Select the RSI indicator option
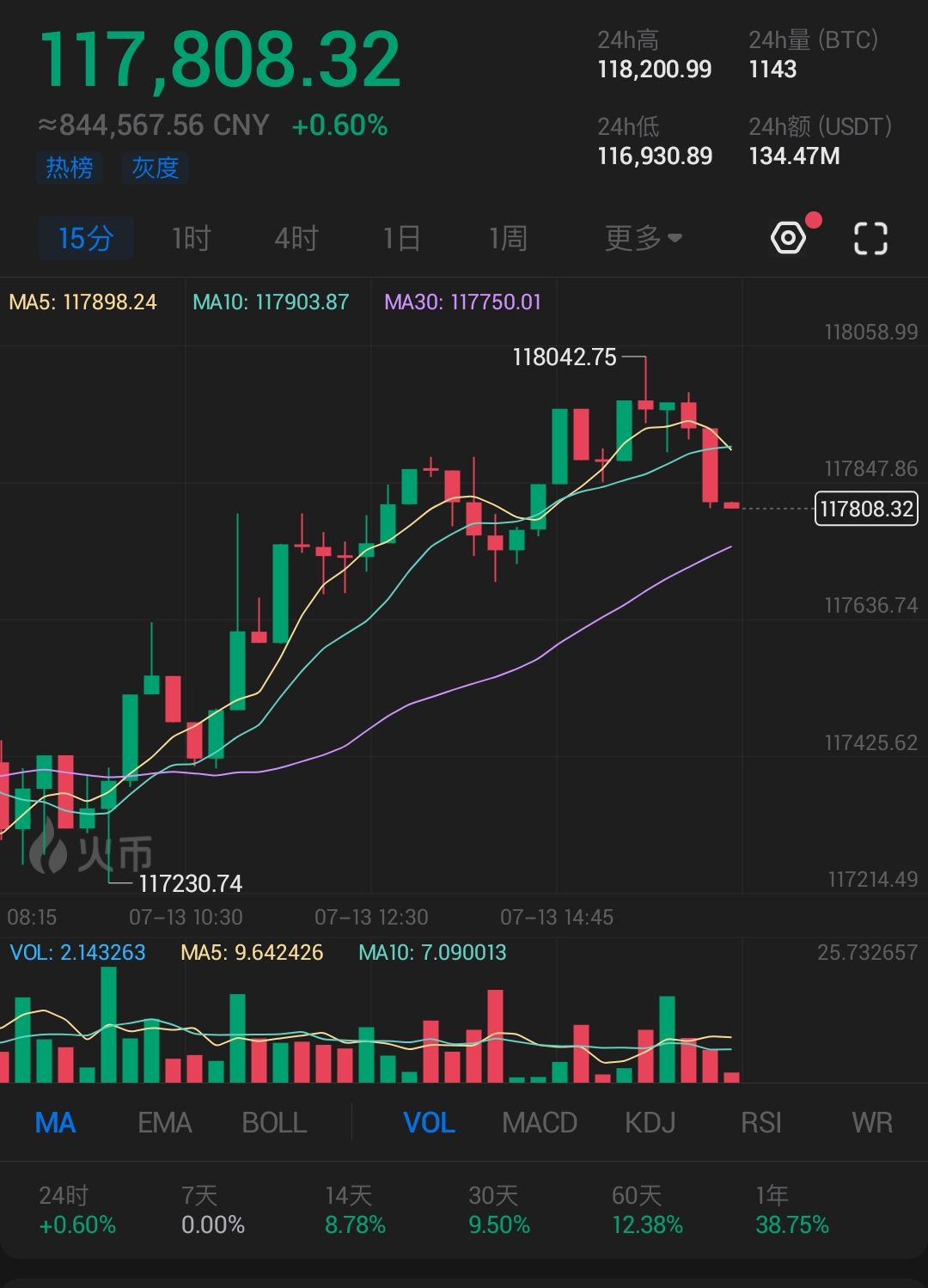928x1288 pixels. 762,1122
